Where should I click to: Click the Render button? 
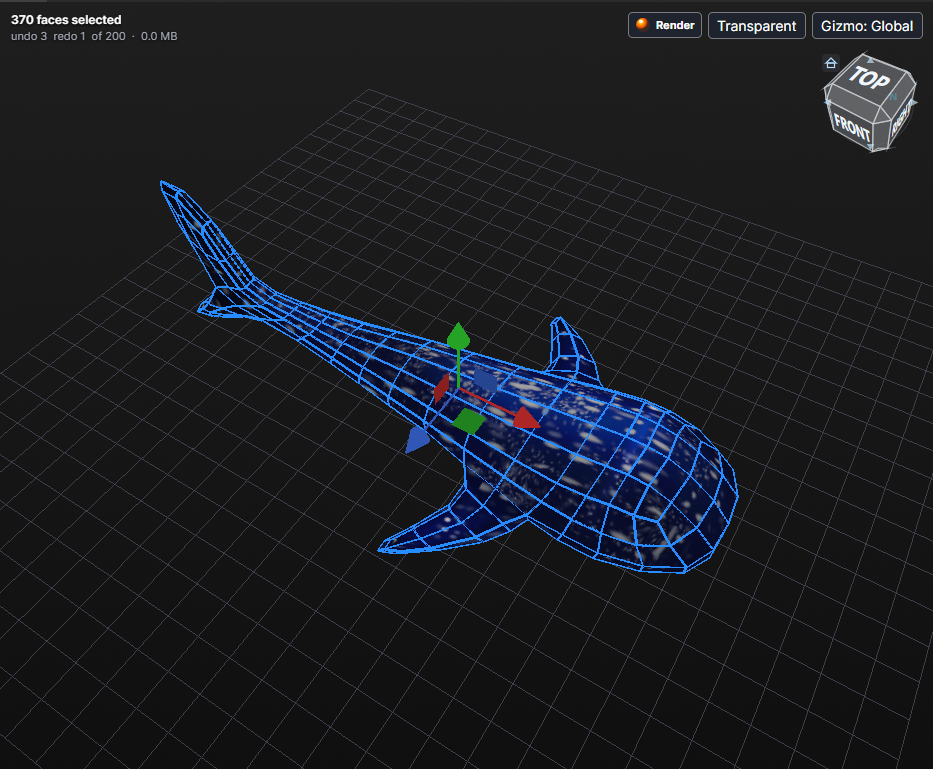click(x=665, y=25)
